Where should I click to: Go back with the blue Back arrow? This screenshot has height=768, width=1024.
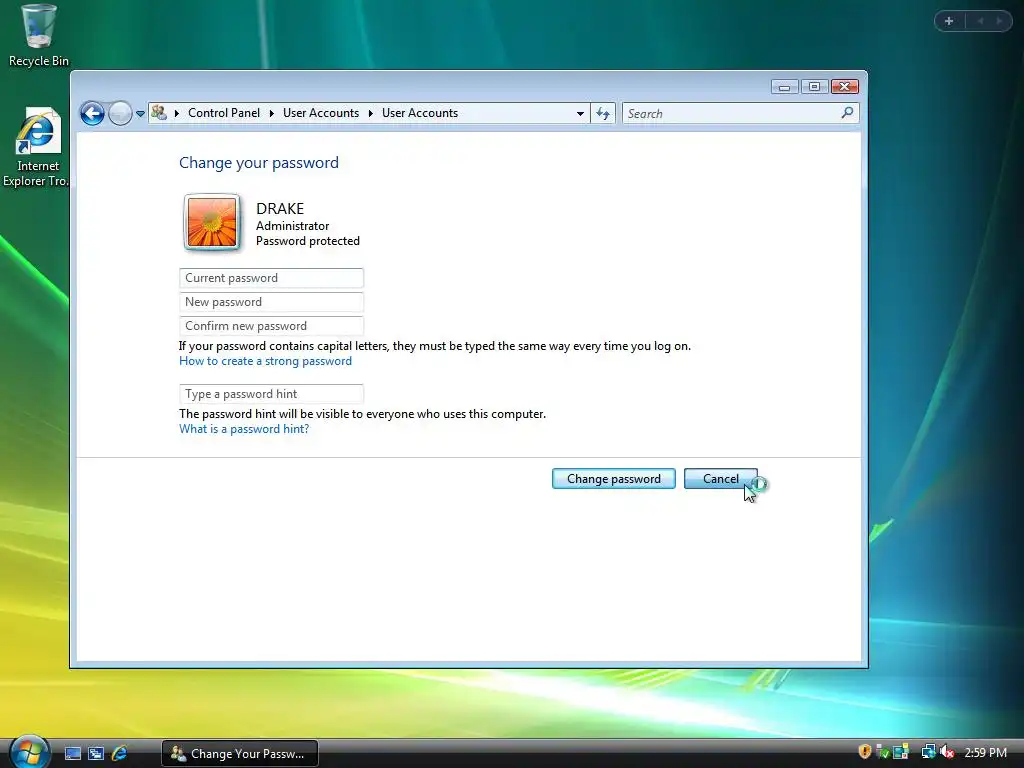[92, 114]
